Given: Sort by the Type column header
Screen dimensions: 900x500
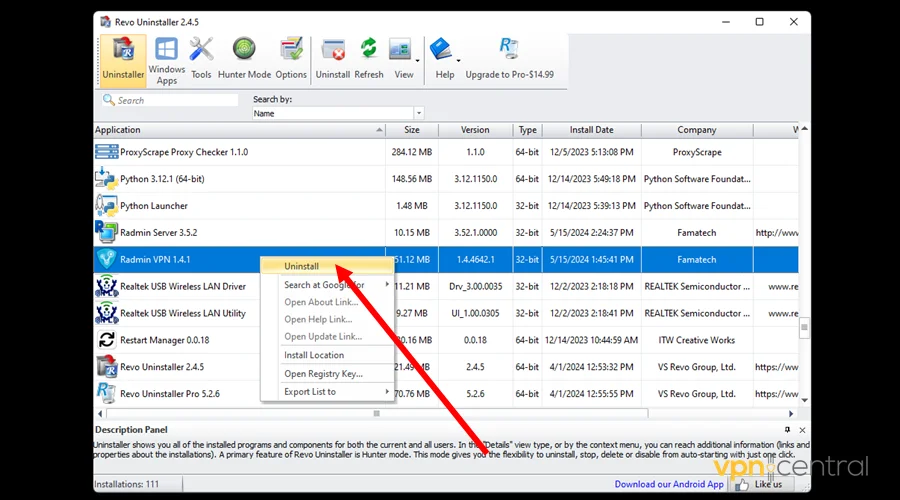Looking at the screenshot, I should 527,130.
